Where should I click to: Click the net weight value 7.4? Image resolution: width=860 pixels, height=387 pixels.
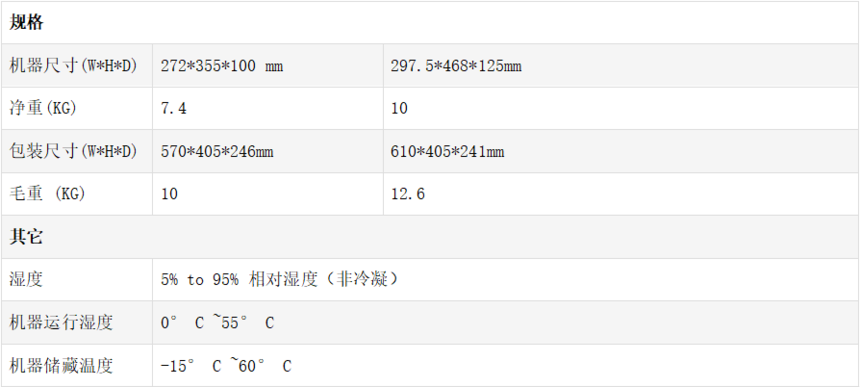[x=173, y=109]
